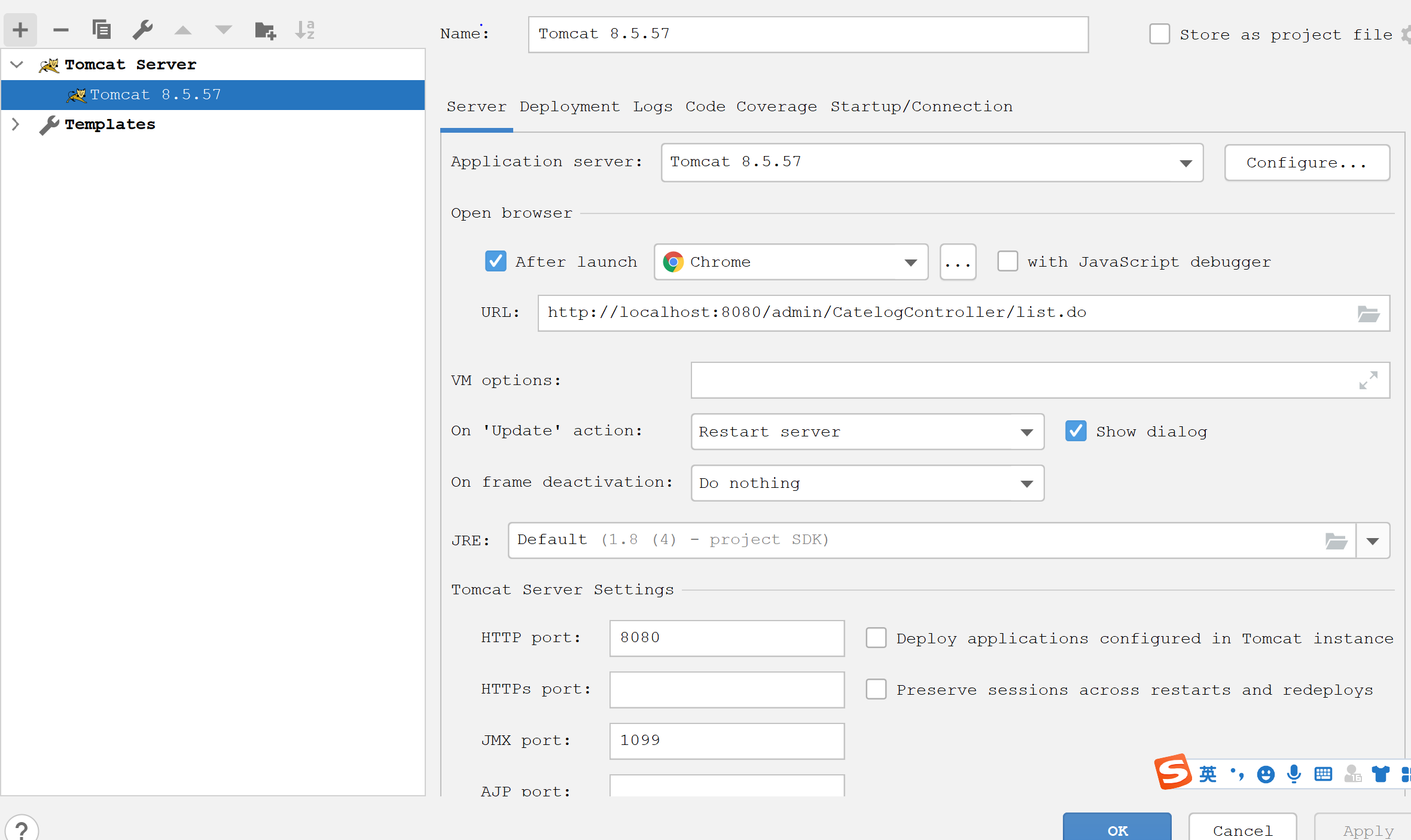This screenshot has height=840, width=1411.
Task: Enable Preserve sessions across restarts and redeploys
Action: tap(876, 689)
